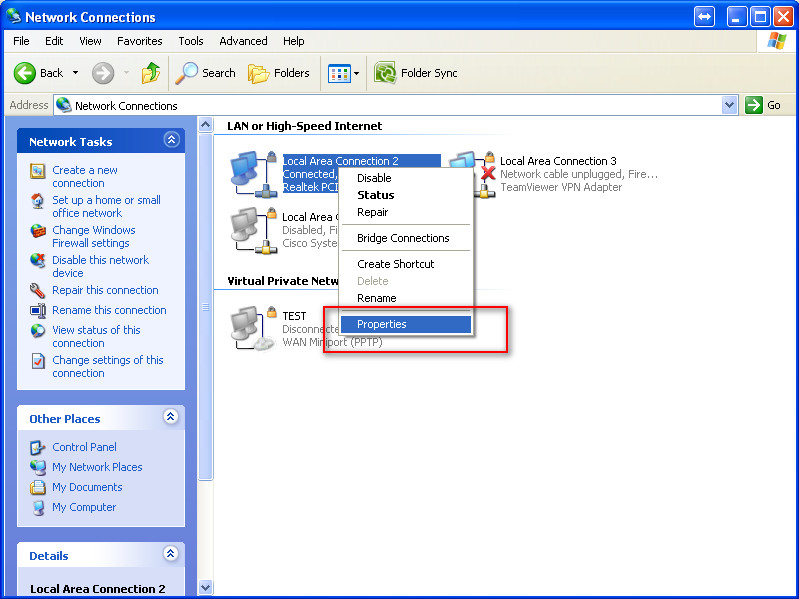Click the View status globe icon
Viewport: 799px width, 599px height.
(x=38, y=331)
